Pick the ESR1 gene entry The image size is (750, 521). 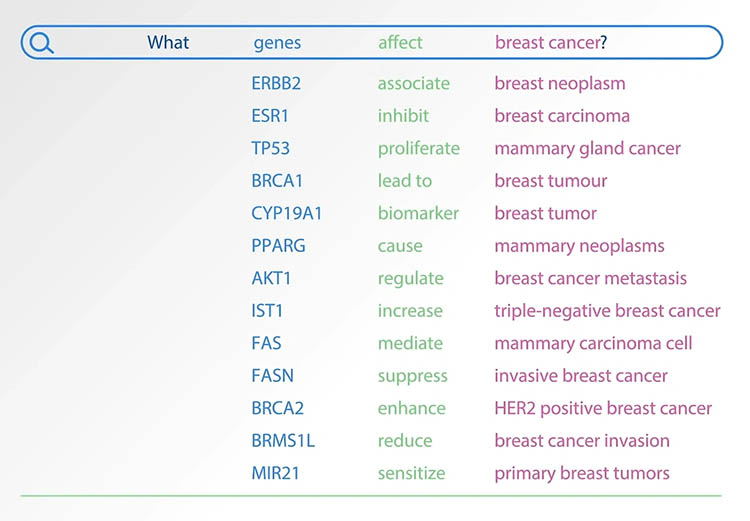click(x=270, y=116)
